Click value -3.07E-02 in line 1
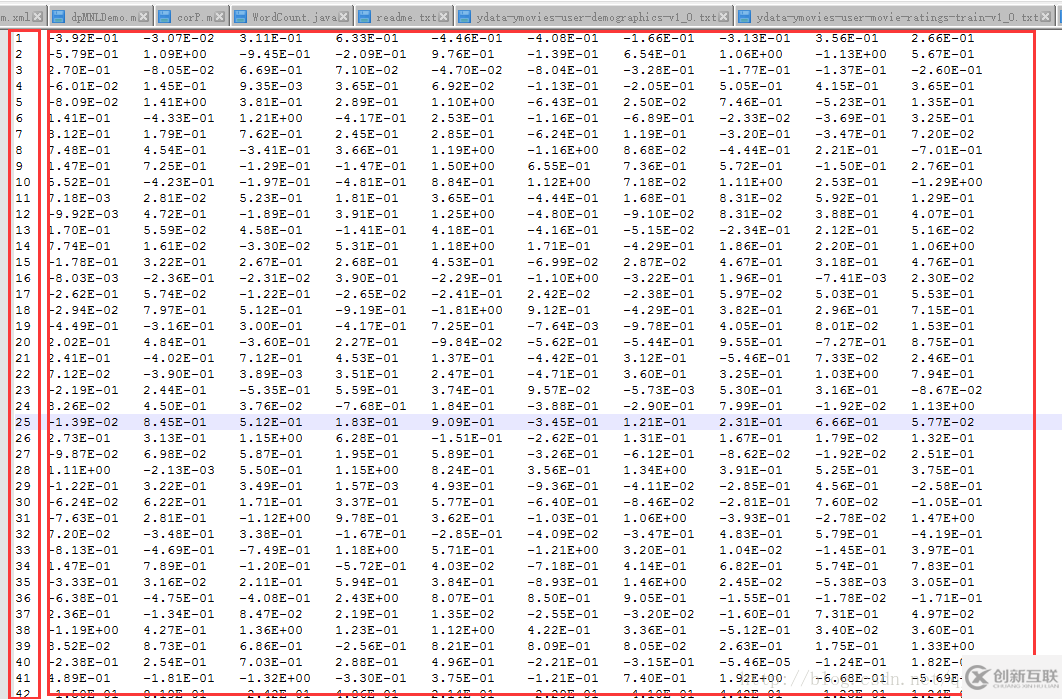Viewport: 1062px width, 699px height. [179, 39]
